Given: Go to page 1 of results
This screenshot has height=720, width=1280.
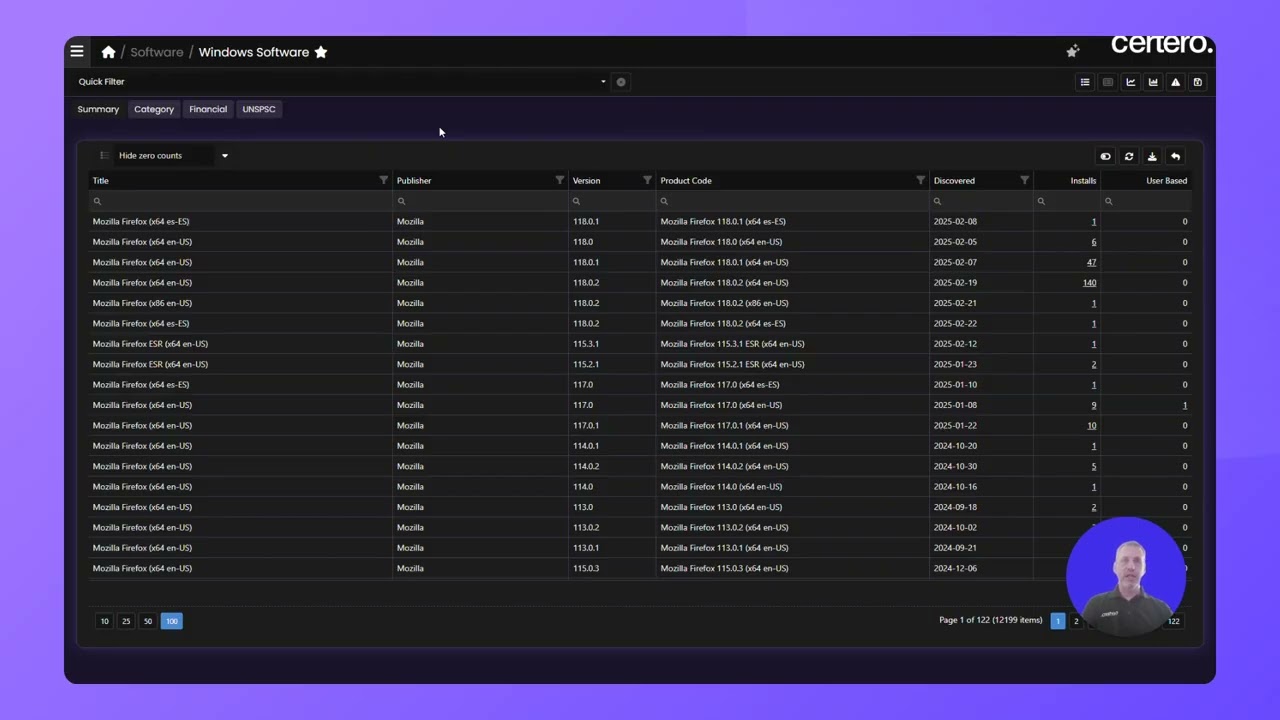Looking at the screenshot, I should tap(1057, 621).
